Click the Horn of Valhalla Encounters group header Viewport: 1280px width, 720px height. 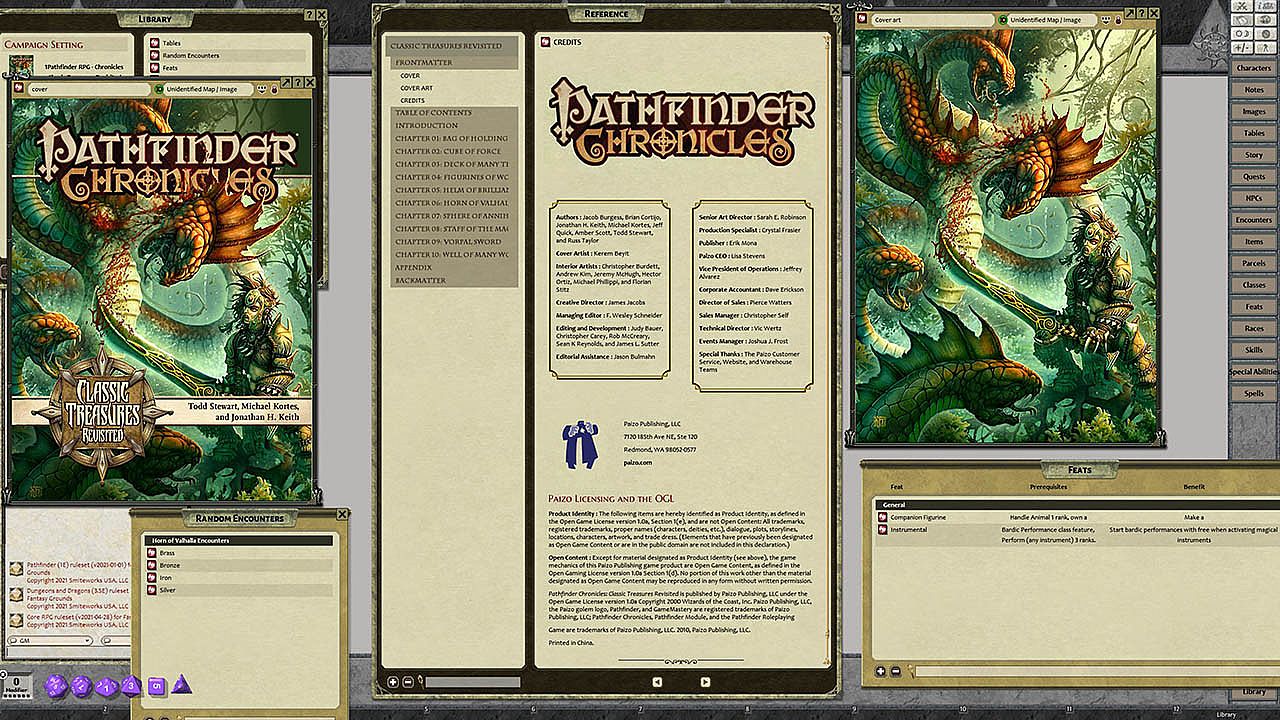pos(238,540)
